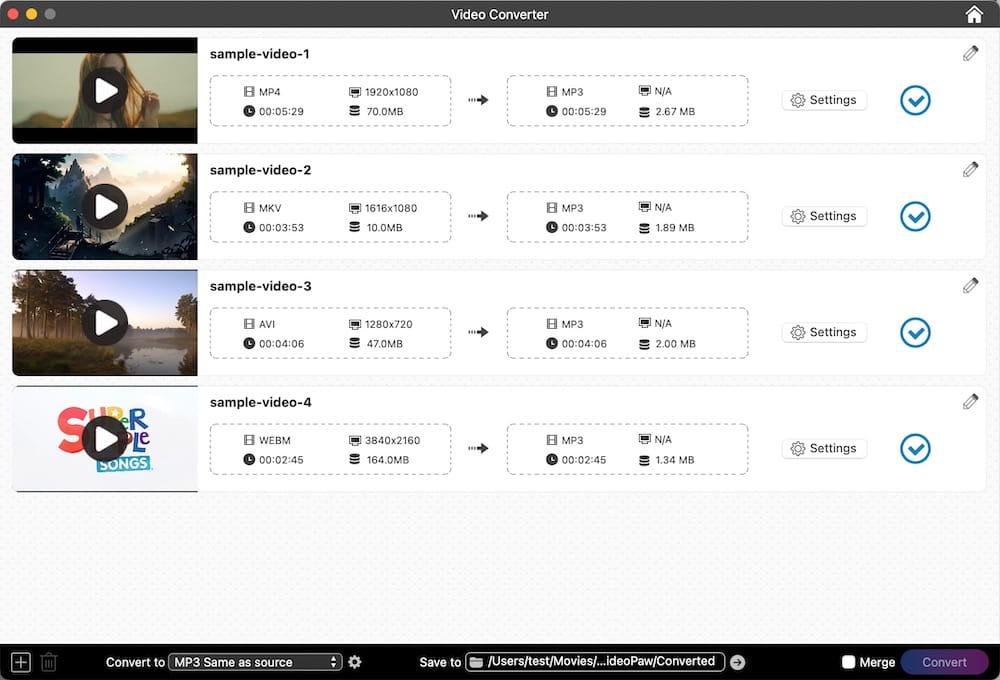Open output format gear settings icon
The image size is (1000, 680).
355,662
